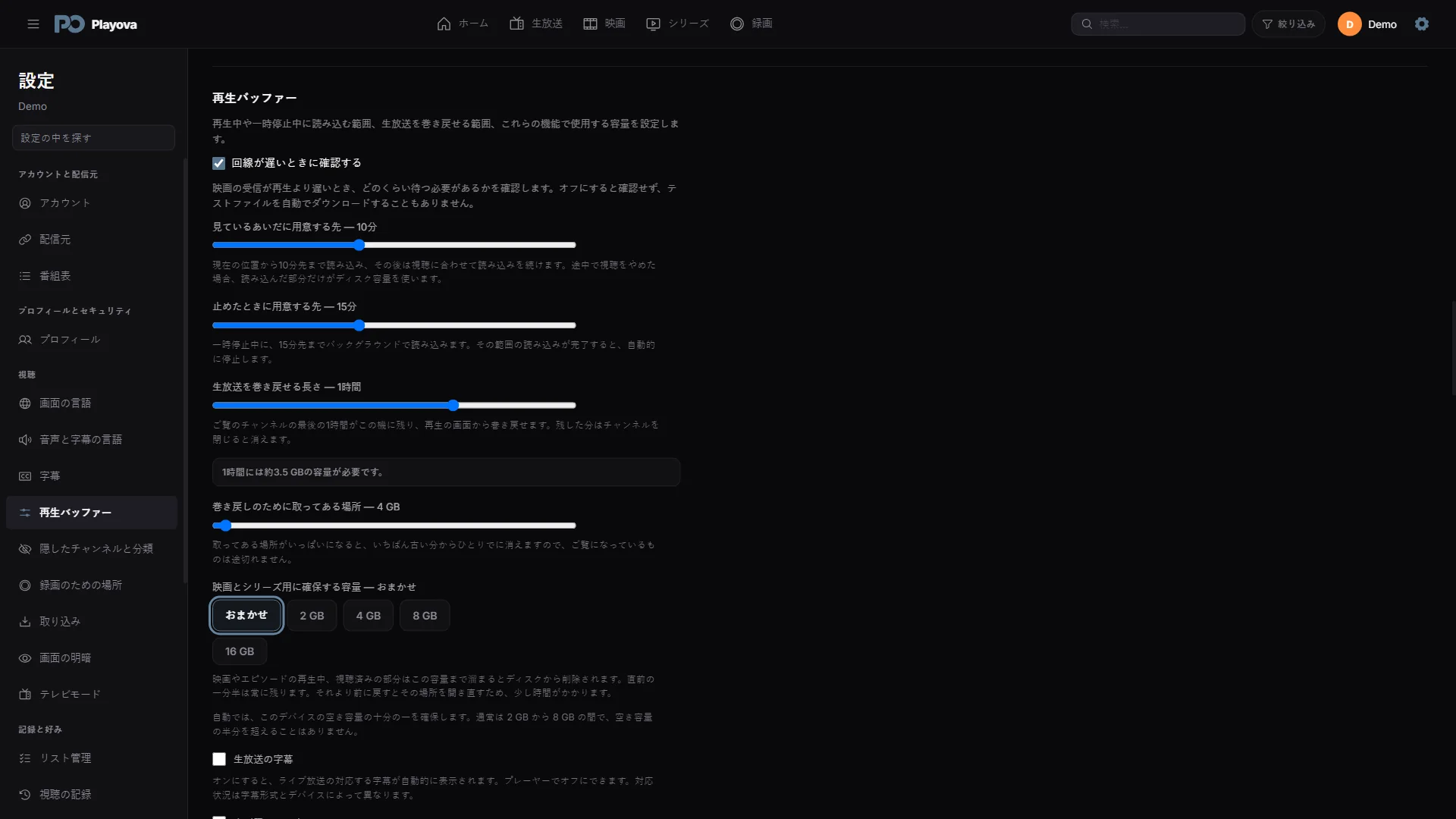
Task: Adjust the 生放送を巻き戻せる長さ slider
Action: 394,405
